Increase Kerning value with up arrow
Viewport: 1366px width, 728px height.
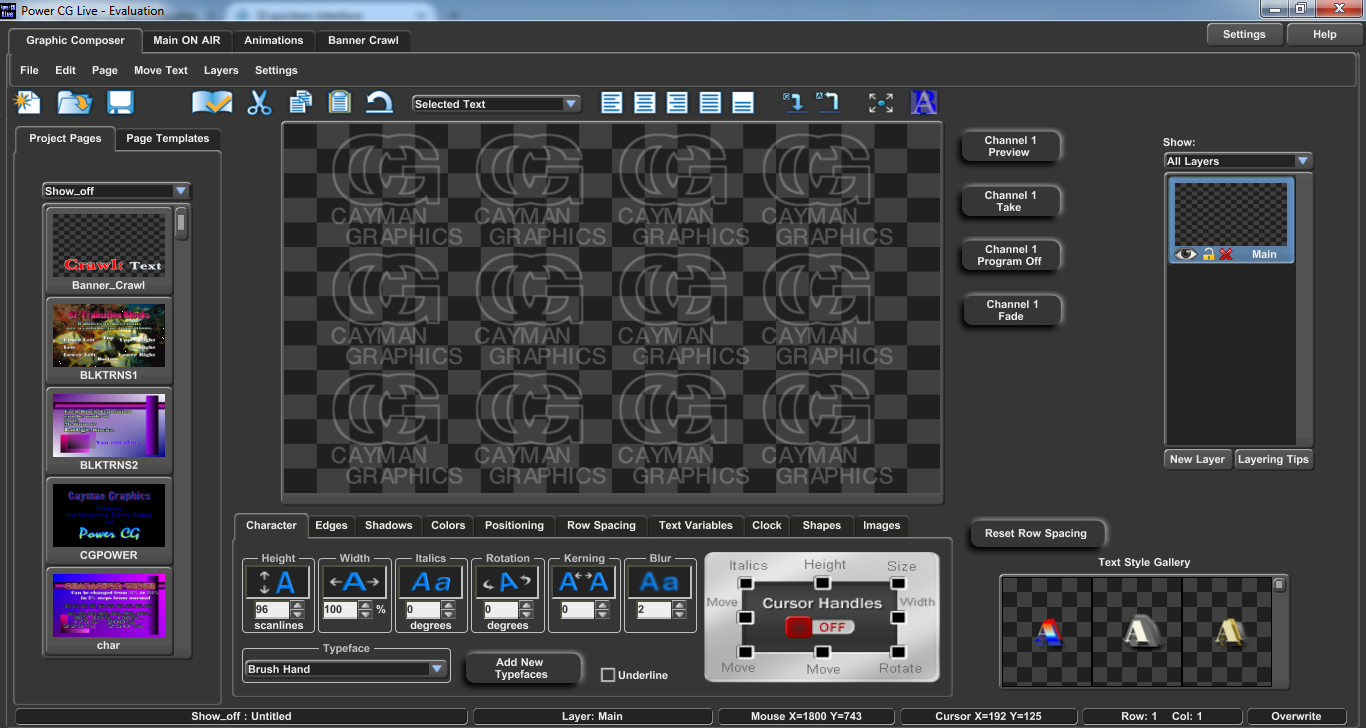coord(603,605)
